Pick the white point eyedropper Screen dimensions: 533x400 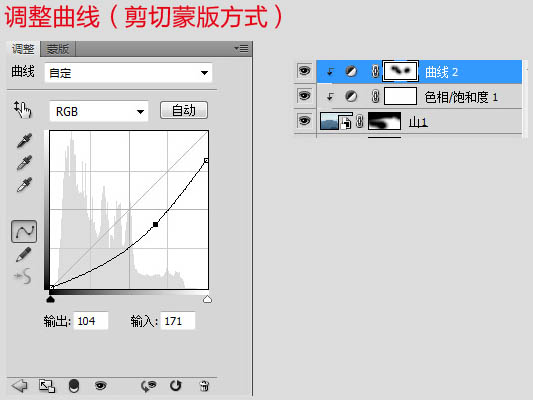pyautogui.click(x=24, y=185)
